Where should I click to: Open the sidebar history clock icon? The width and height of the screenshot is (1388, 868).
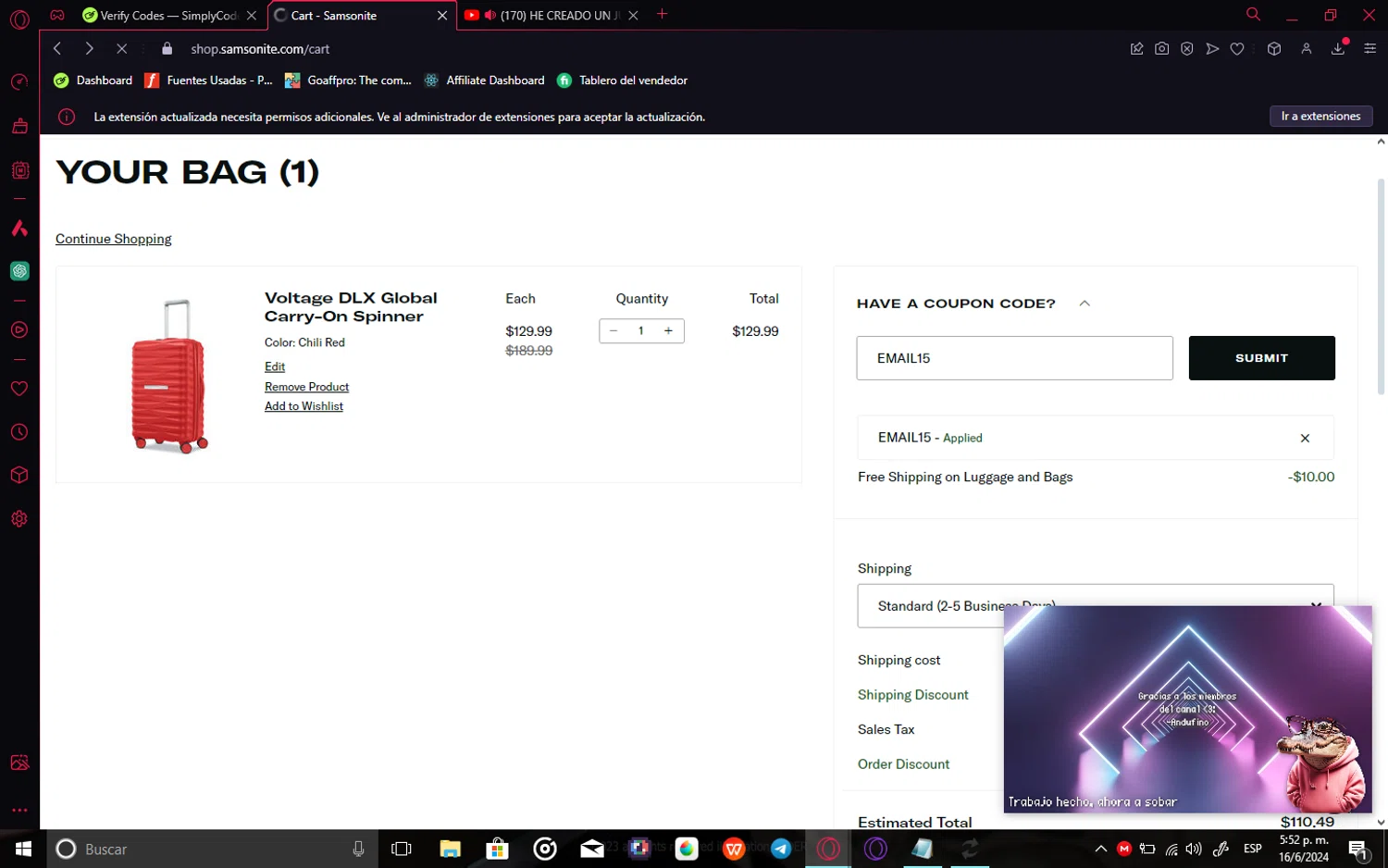click(x=19, y=432)
